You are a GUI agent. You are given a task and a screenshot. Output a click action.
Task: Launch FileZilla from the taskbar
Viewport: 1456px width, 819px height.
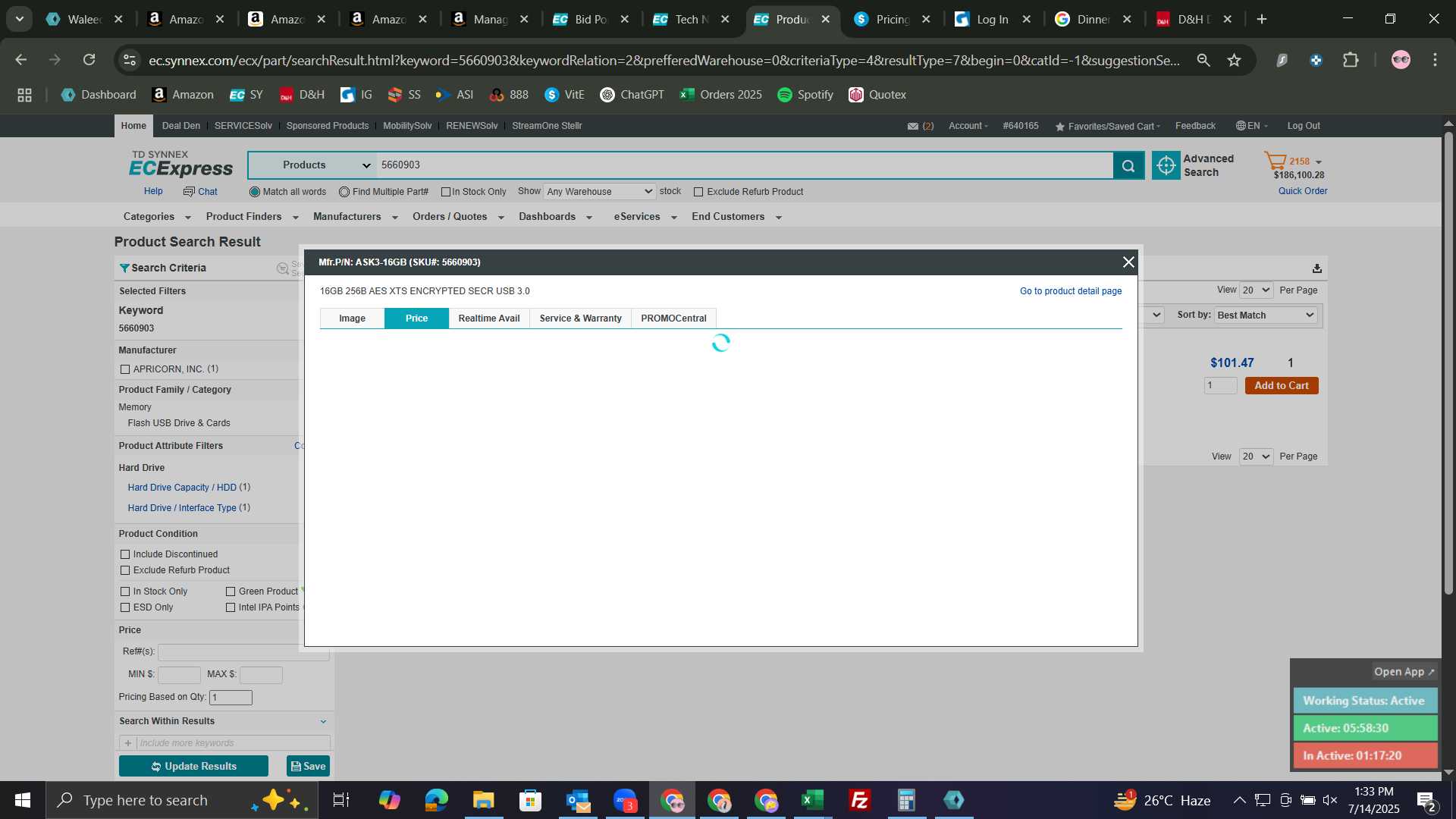point(860,800)
